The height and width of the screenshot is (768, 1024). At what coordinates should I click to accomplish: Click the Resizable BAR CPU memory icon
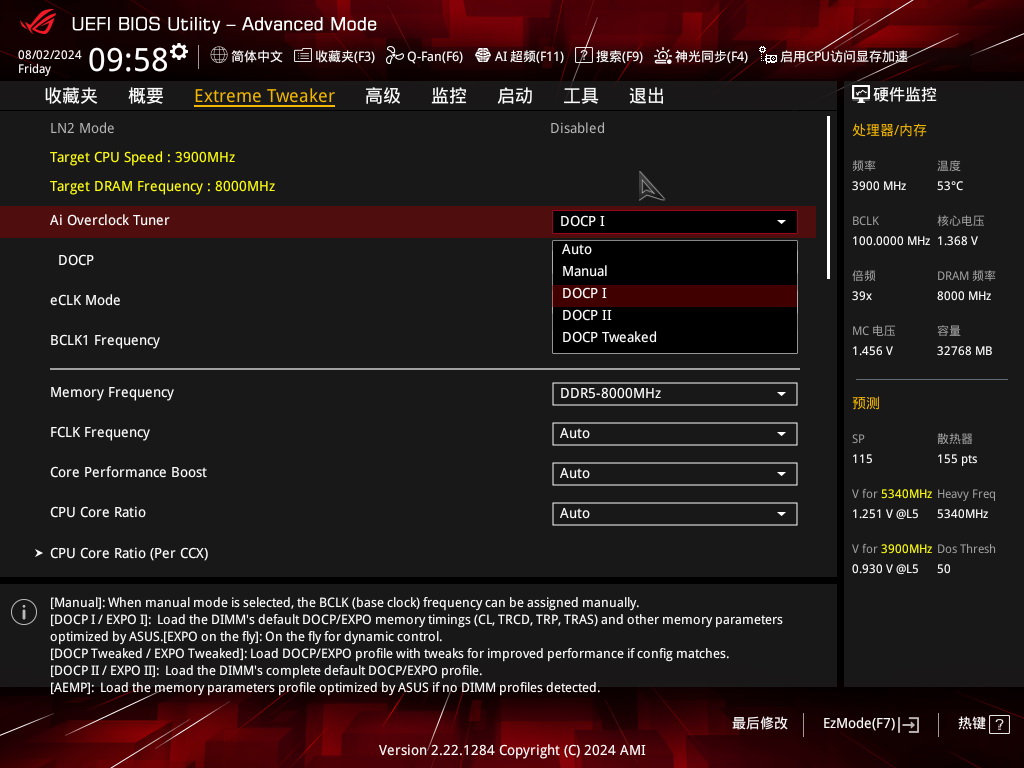click(767, 56)
